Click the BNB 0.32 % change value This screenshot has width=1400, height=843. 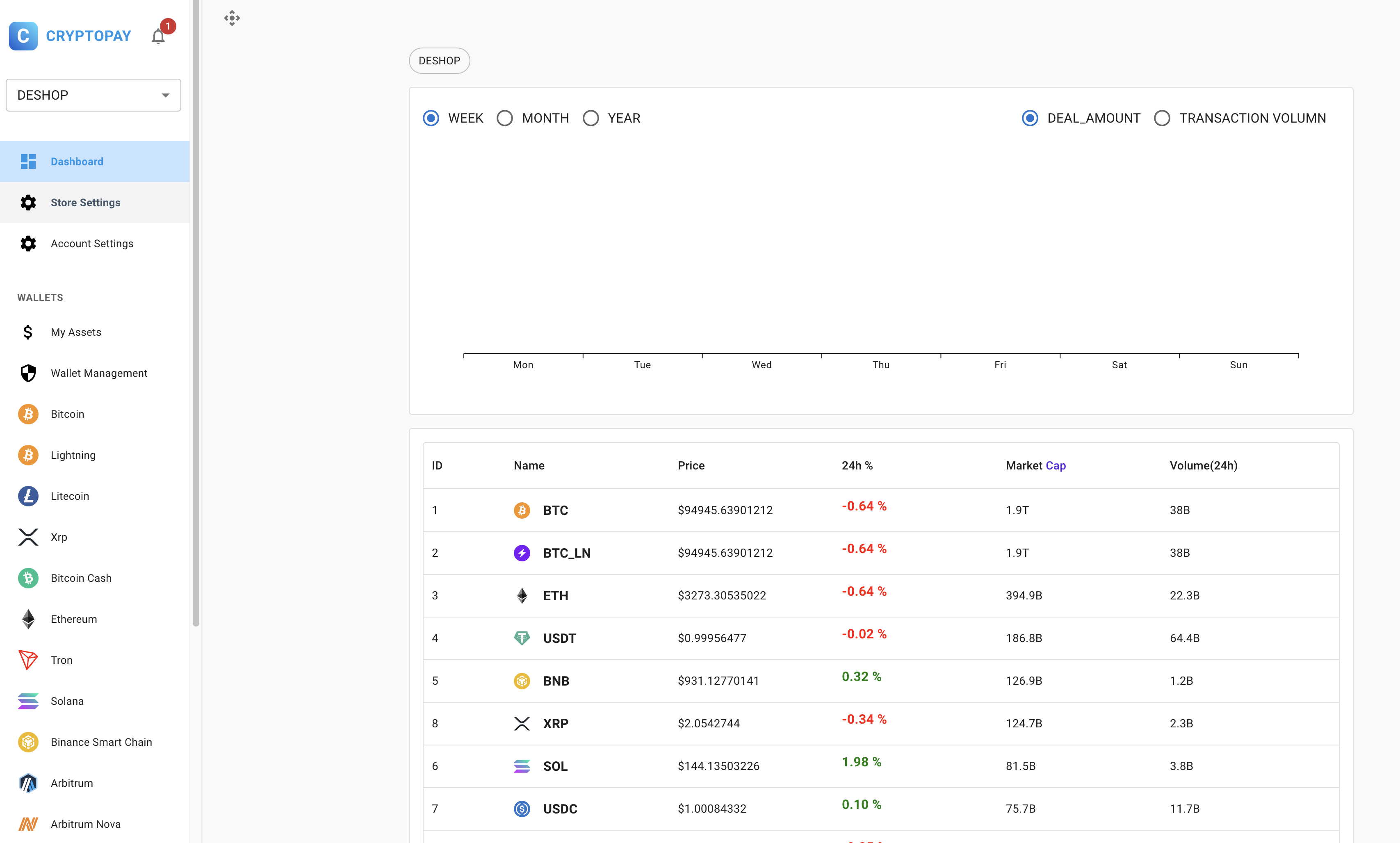[x=861, y=677]
